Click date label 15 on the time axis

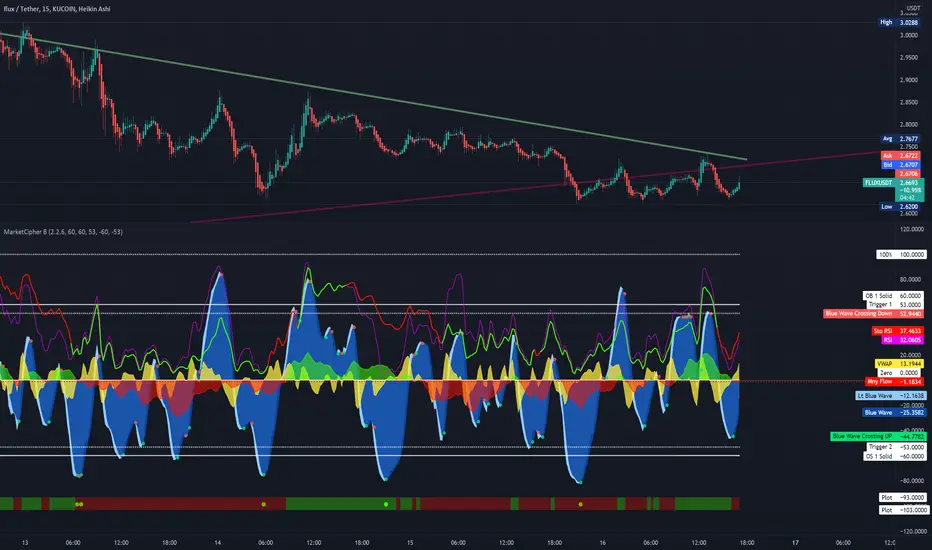(410, 542)
